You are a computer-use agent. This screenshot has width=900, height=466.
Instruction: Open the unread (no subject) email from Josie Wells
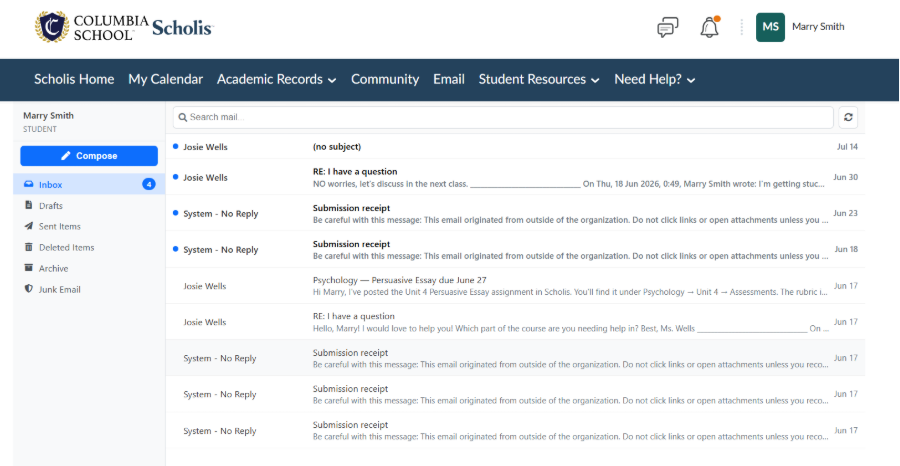click(515, 147)
